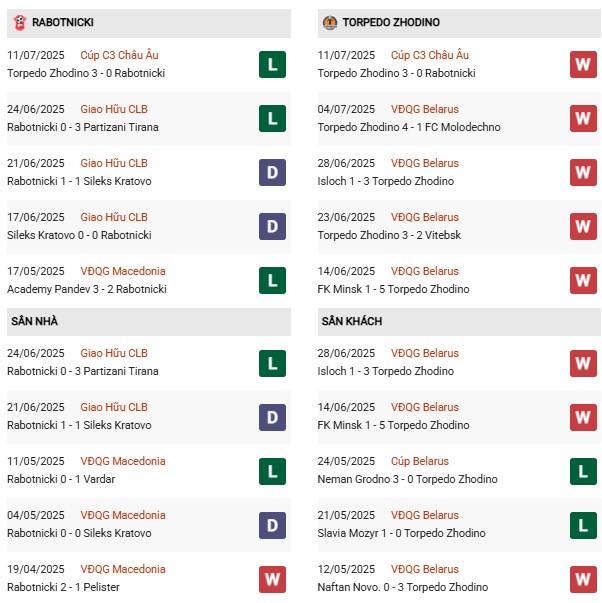
Task: Click the Rabotnicki team name header
Action: point(63,22)
